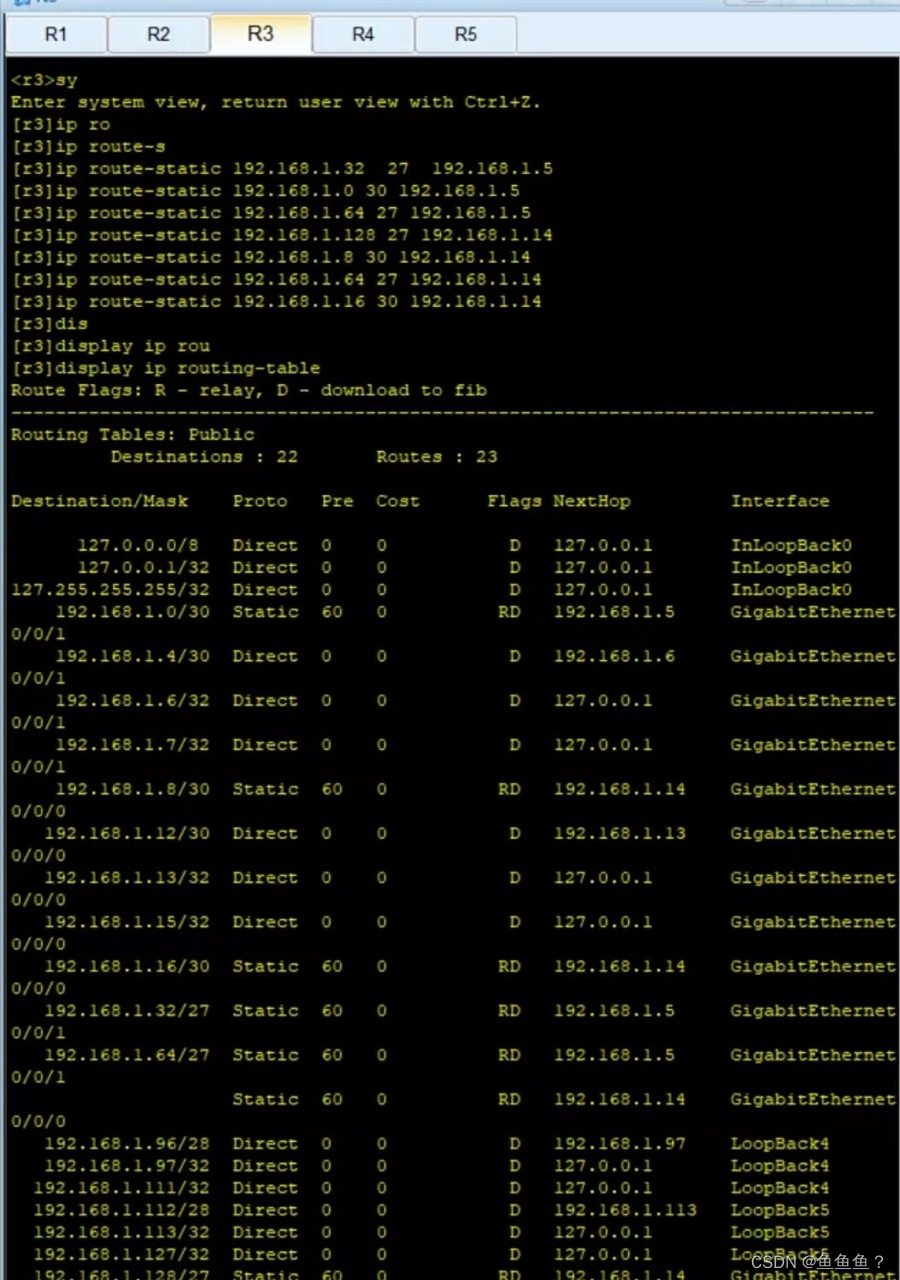Click next hop '192.168.1.13' in routing table
The height and width of the screenshot is (1280, 900).
620,833
